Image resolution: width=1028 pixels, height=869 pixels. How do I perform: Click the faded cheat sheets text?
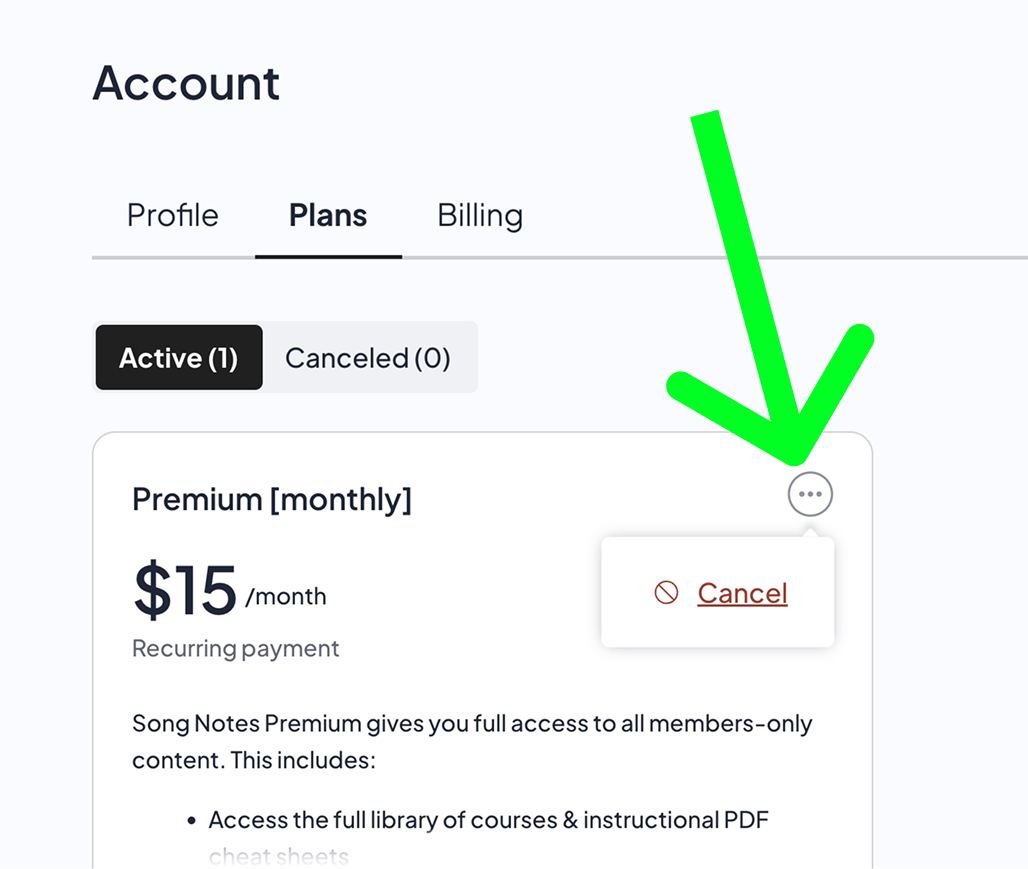point(278,856)
